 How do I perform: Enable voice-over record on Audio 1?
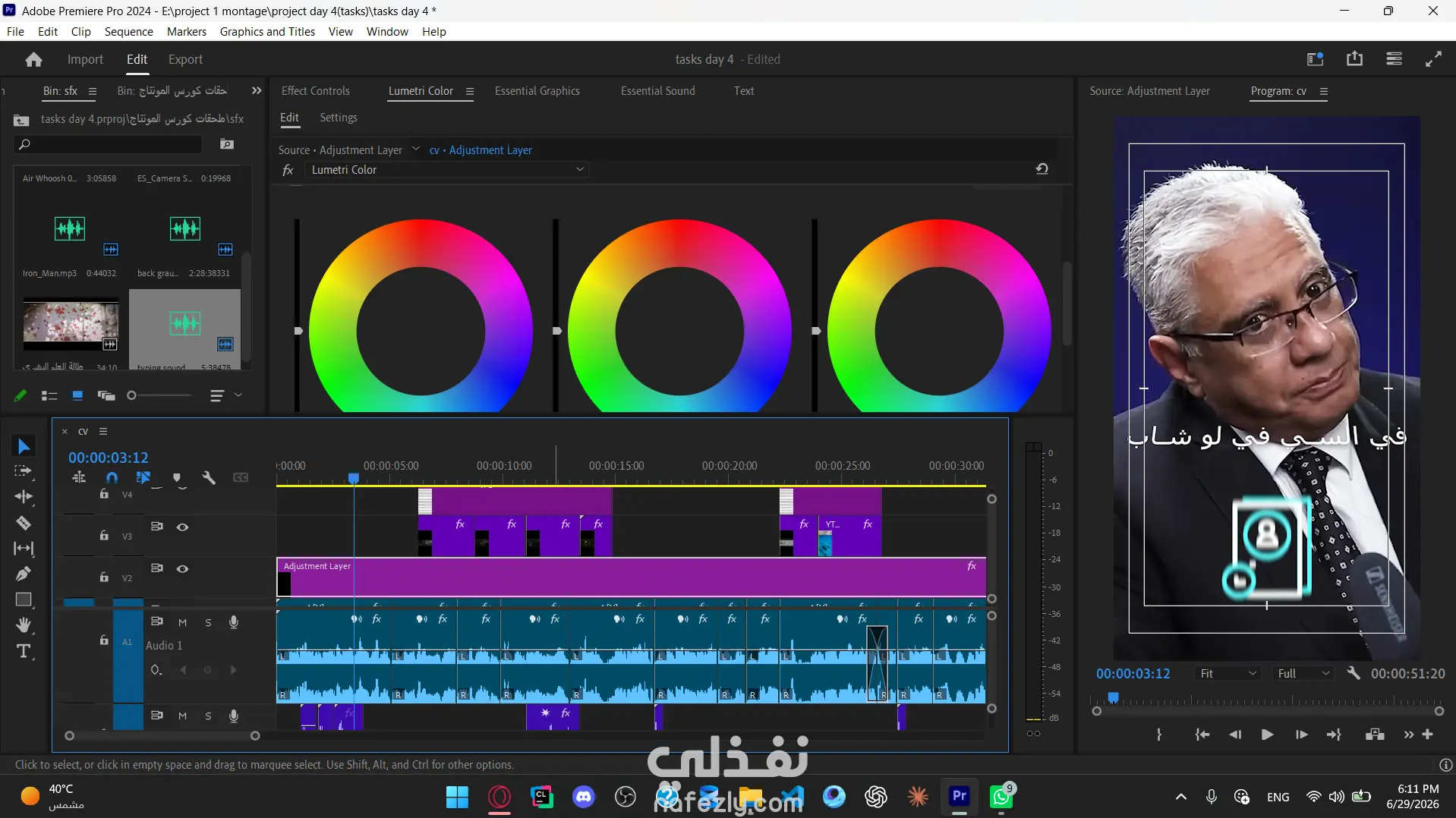234,622
